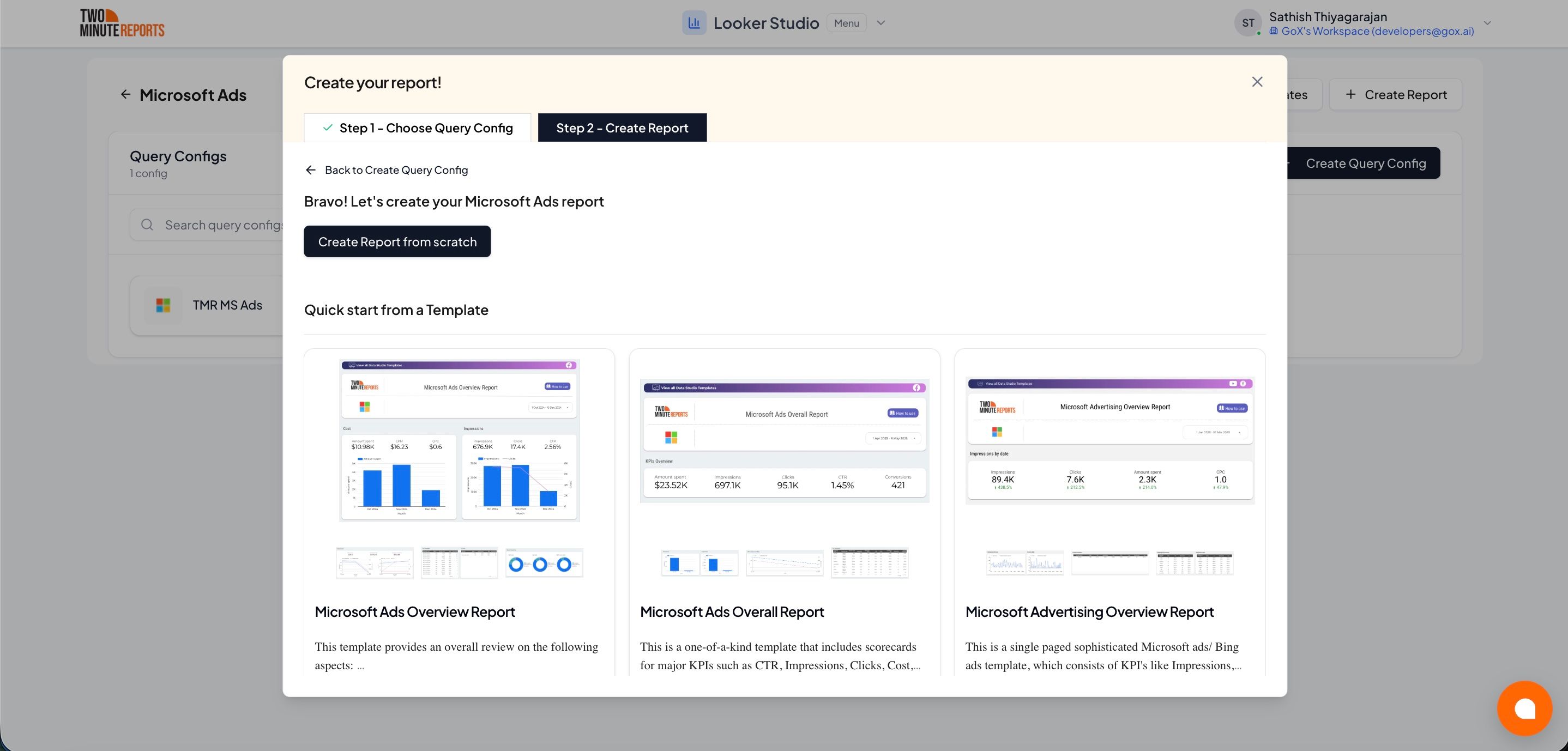Switch to Step 1 – Choose Query Config
This screenshot has width=1568, height=751.
point(418,128)
